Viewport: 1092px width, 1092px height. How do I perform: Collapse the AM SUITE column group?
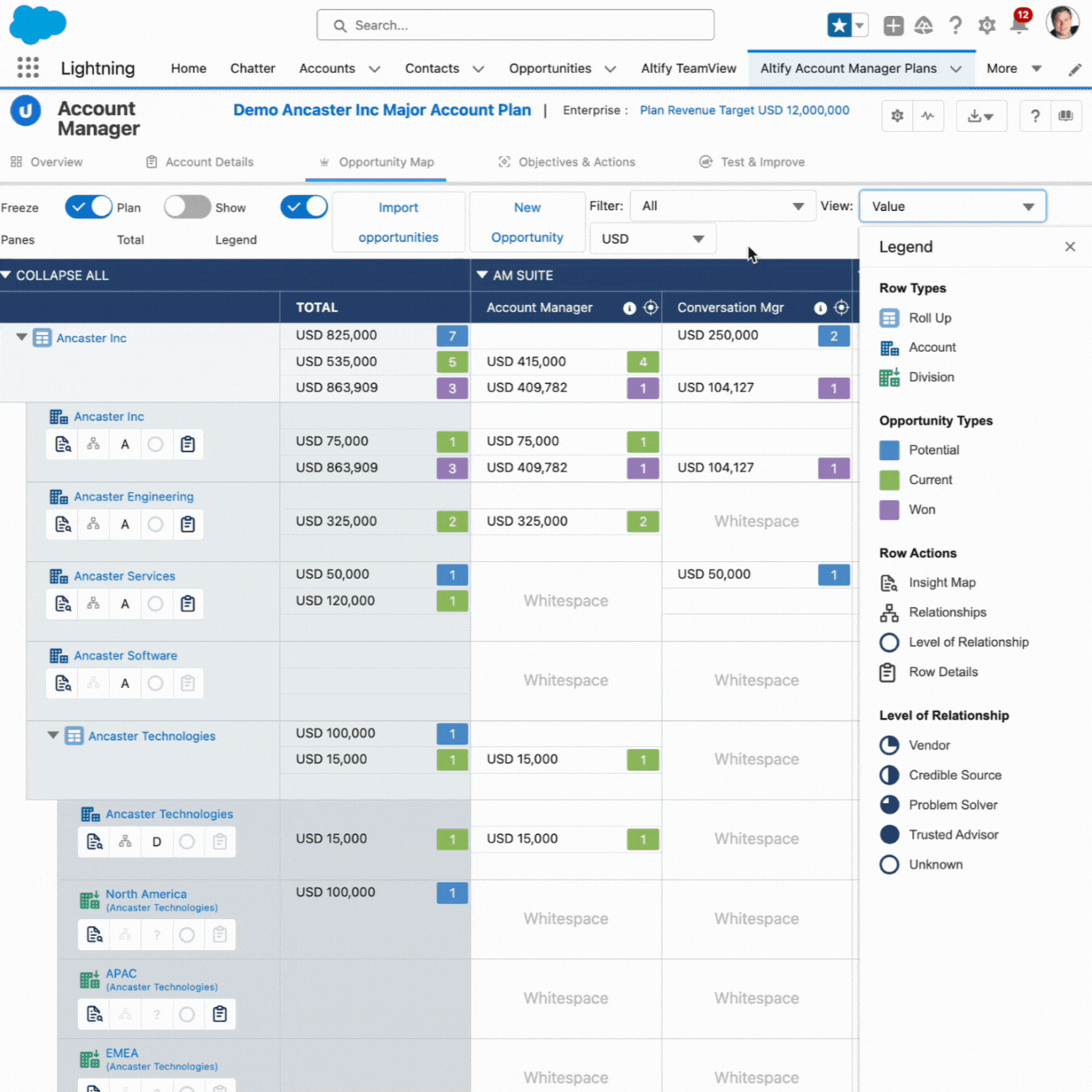pyautogui.click(x=482, y=275)
